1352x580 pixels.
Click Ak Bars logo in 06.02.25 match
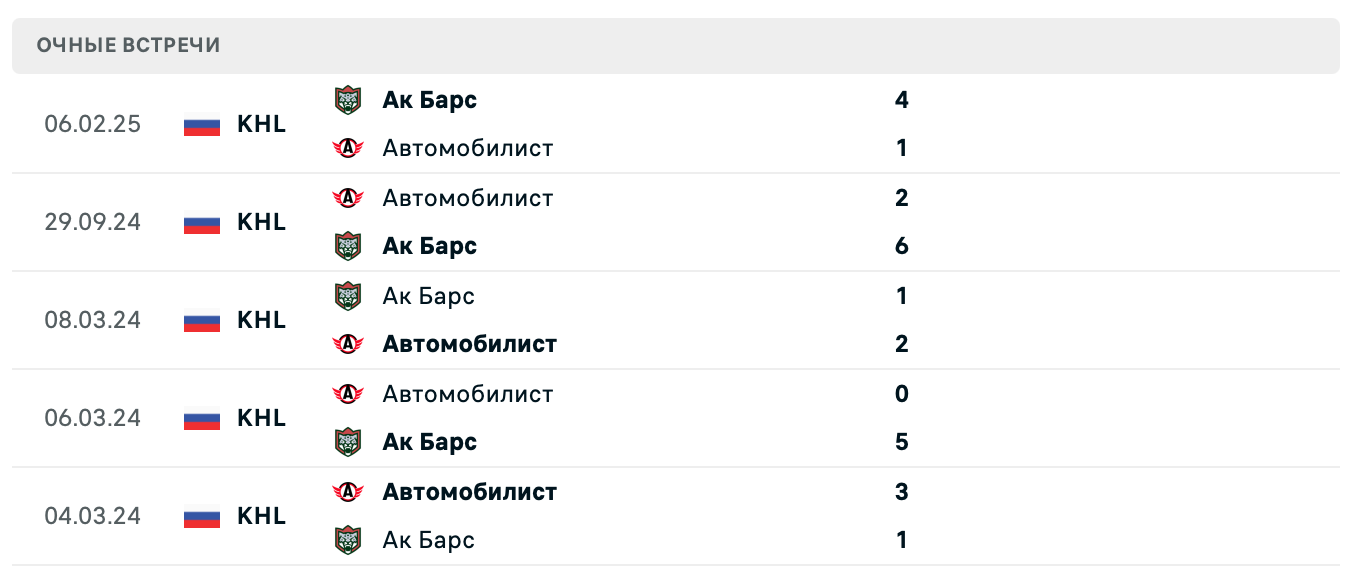coord(347,100)
